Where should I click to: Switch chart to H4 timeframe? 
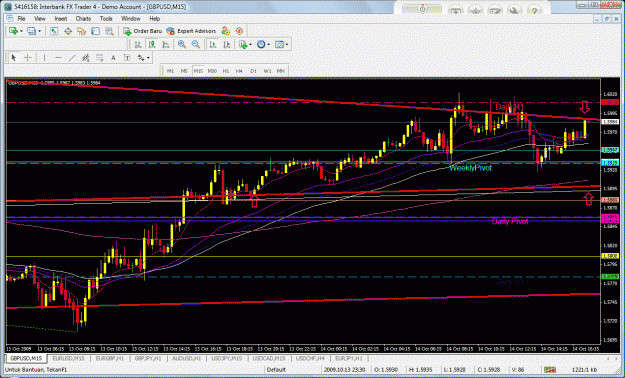pos(239,71)
